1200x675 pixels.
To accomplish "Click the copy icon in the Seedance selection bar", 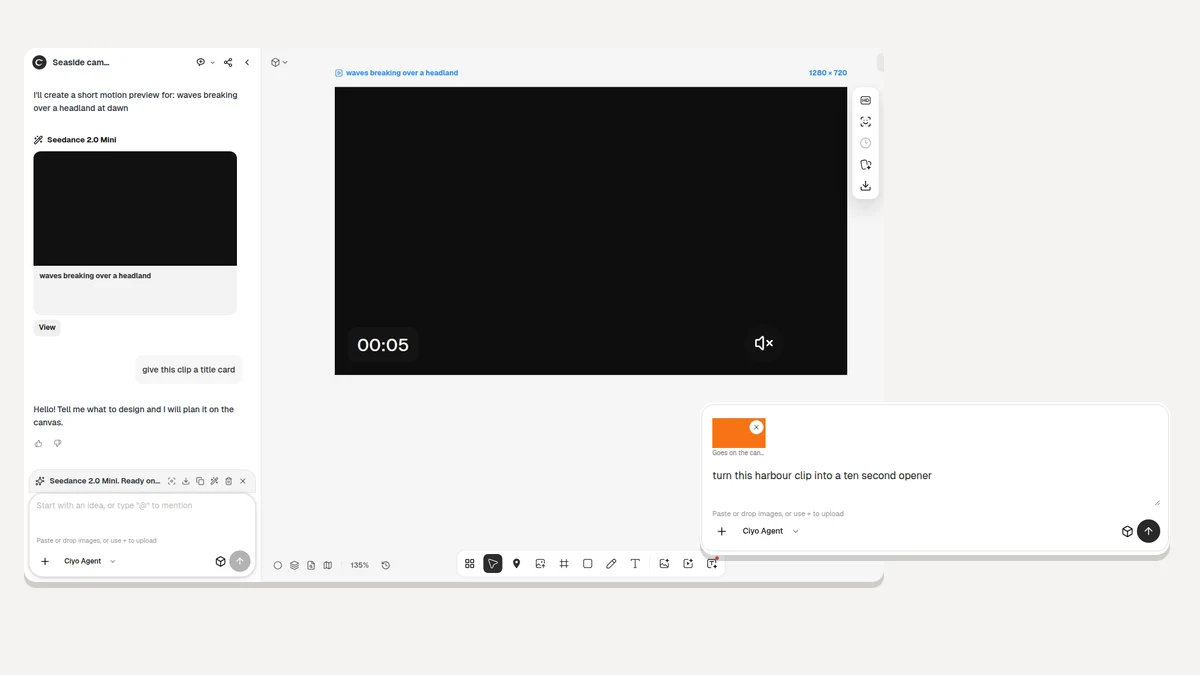I will point(200,481).
